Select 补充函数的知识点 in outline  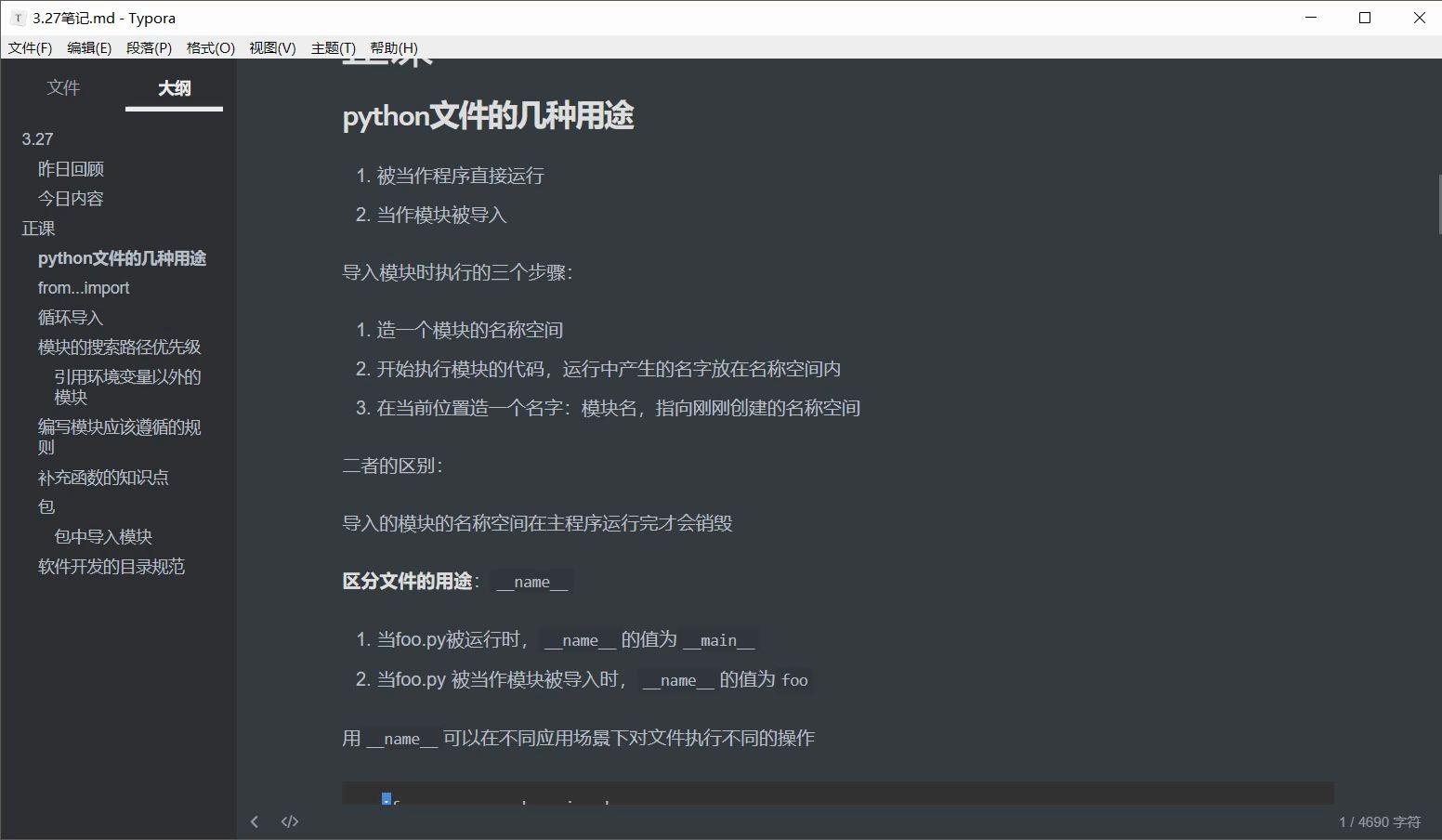102,477
